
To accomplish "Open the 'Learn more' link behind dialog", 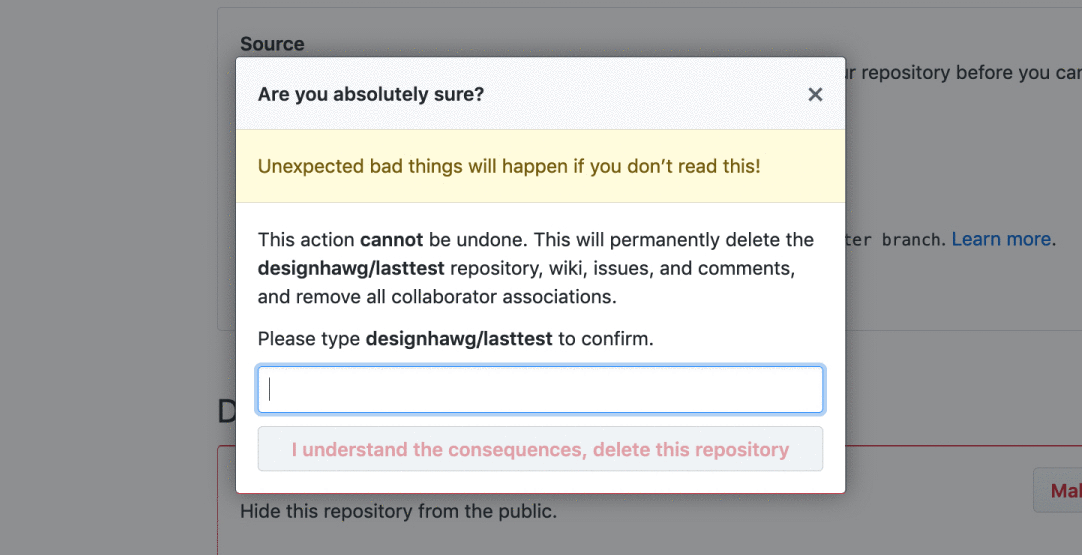I will pyautogui.click(x=1001, y=239).
